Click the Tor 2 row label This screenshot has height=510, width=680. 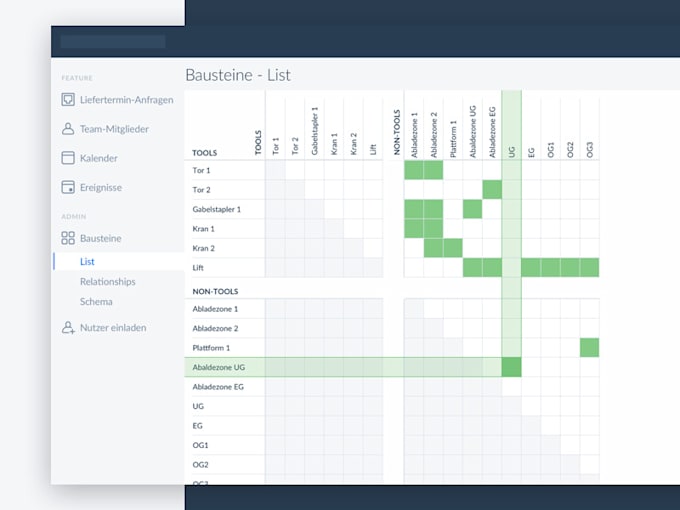(201, 190)
